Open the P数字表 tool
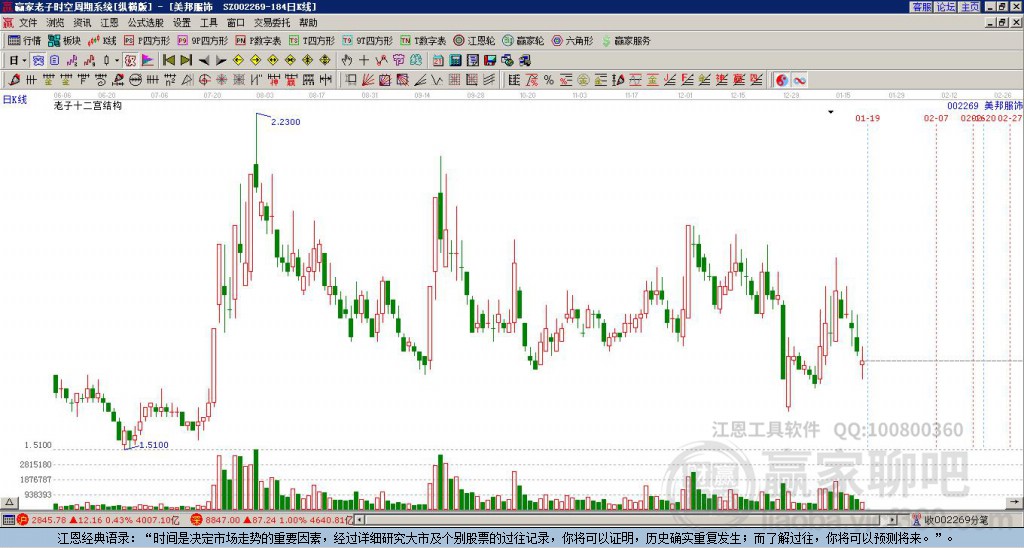 (x=258, y=40)
